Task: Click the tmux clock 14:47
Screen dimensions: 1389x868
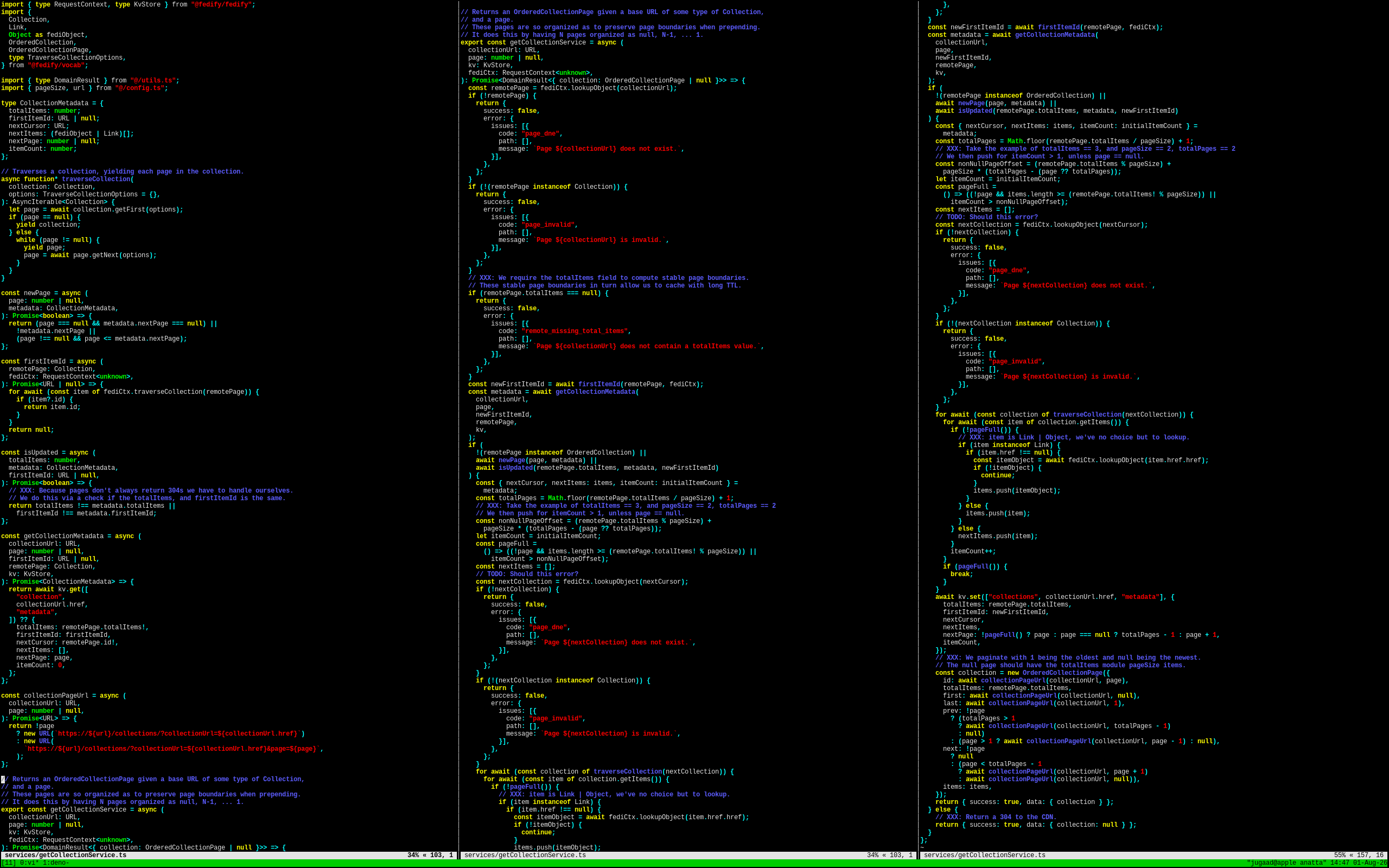Action: pyautogui.click(x=1340, y=863)
